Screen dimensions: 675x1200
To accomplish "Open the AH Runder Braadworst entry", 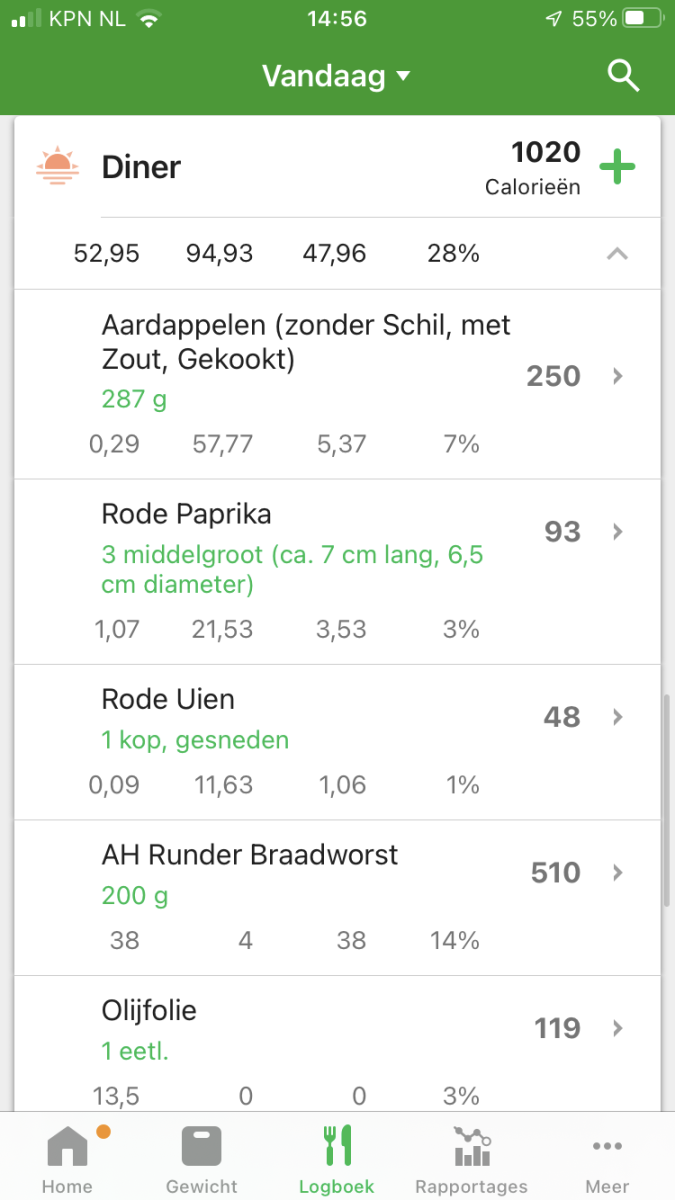I will pyautogui.click(x=250, y=855).
